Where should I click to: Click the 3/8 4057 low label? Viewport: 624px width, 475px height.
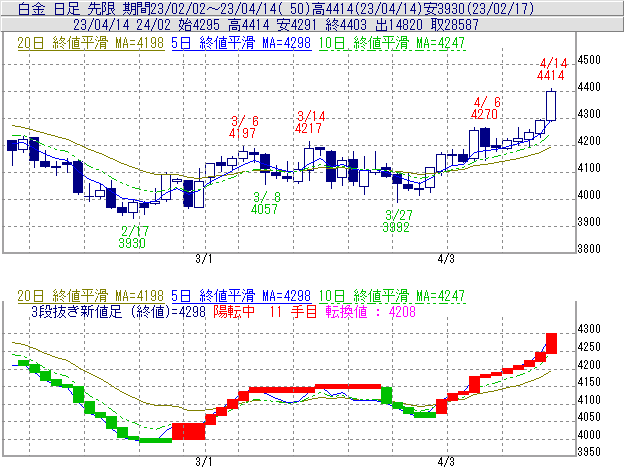[265, 203]
